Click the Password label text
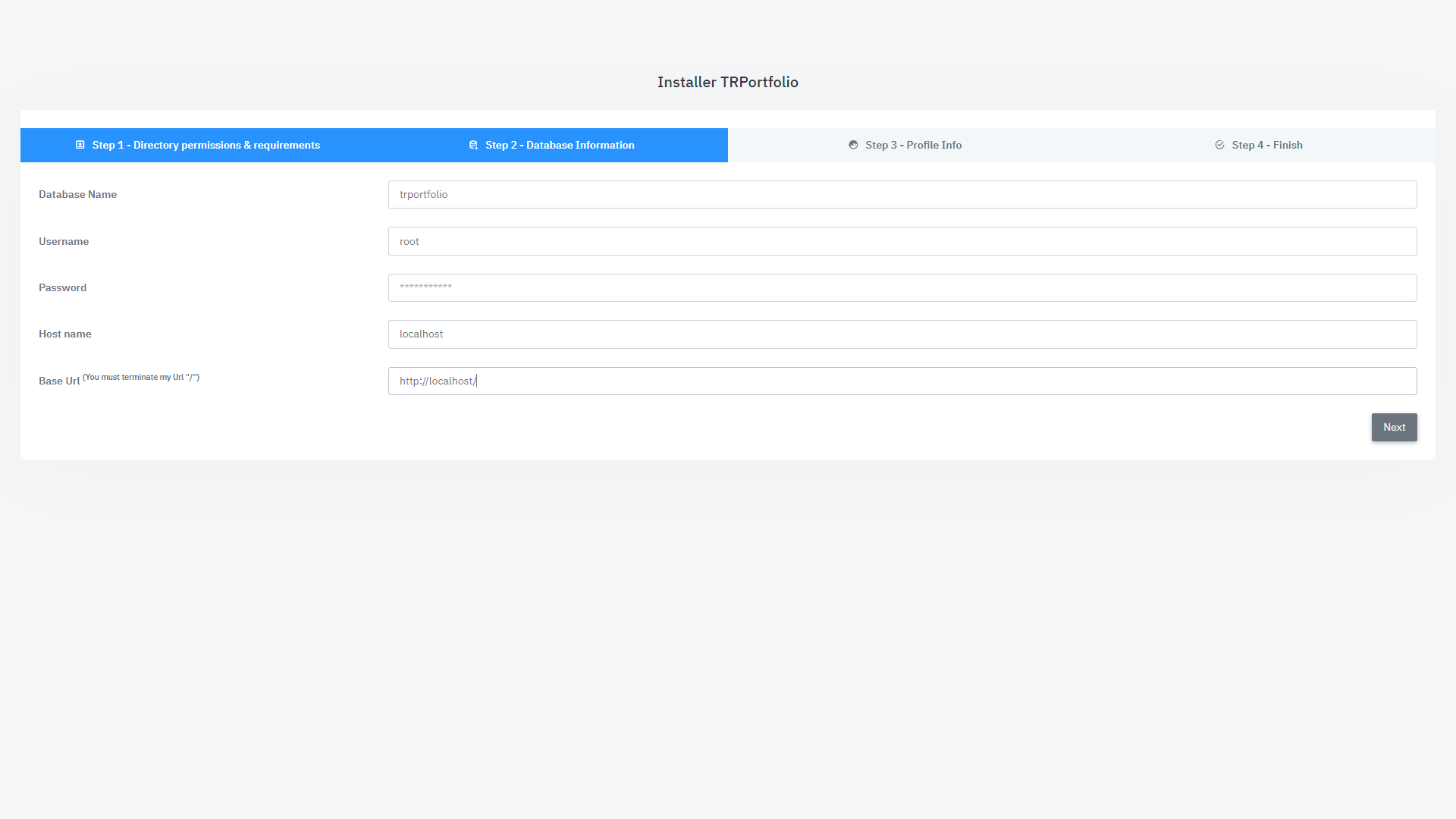Image resolution: width=1456 pixels, height=819 pixels. pyautogui.click(x=62, y=287)
